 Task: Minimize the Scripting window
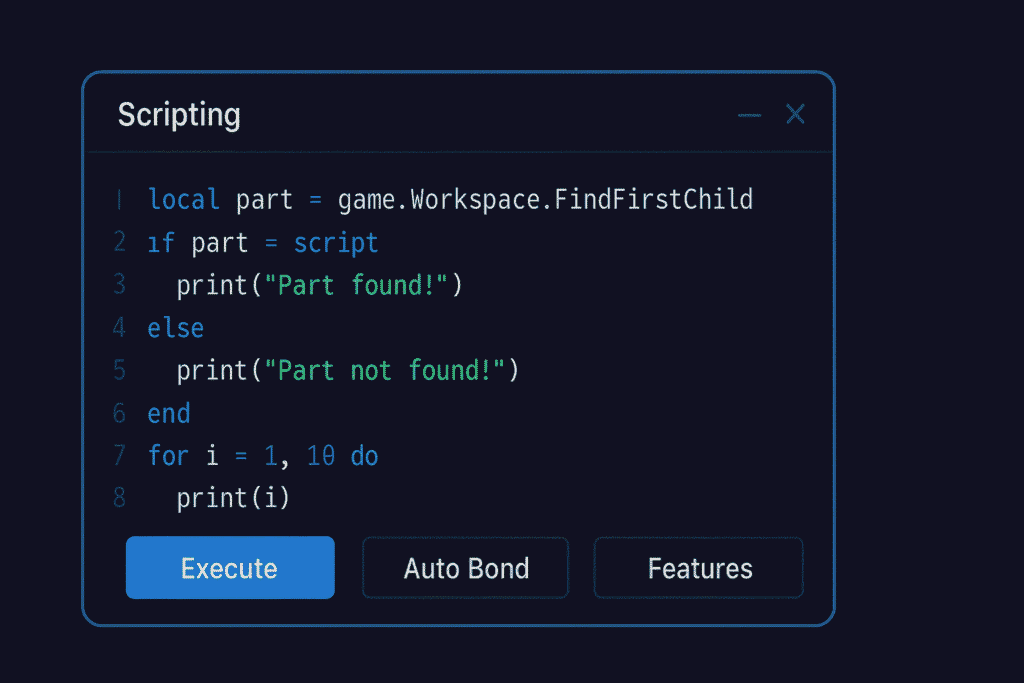coord(749,115)
